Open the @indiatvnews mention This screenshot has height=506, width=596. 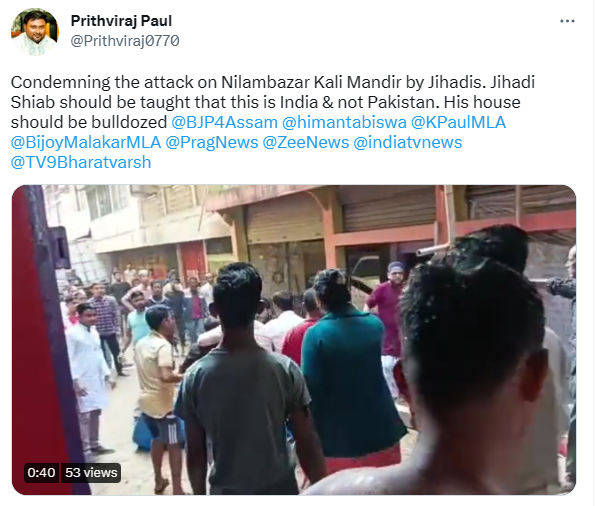[x=407, y=142]
